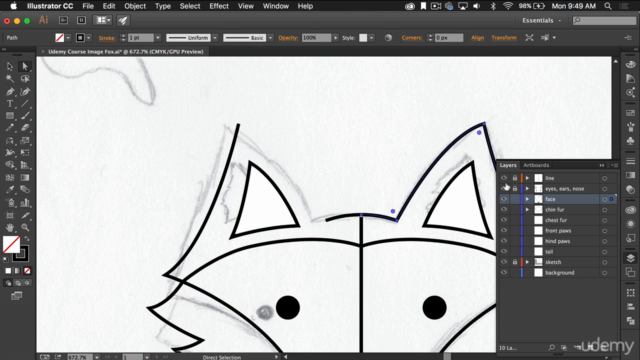Open the File menu
This screenshot has height=360, width=640.
[88, 6]
